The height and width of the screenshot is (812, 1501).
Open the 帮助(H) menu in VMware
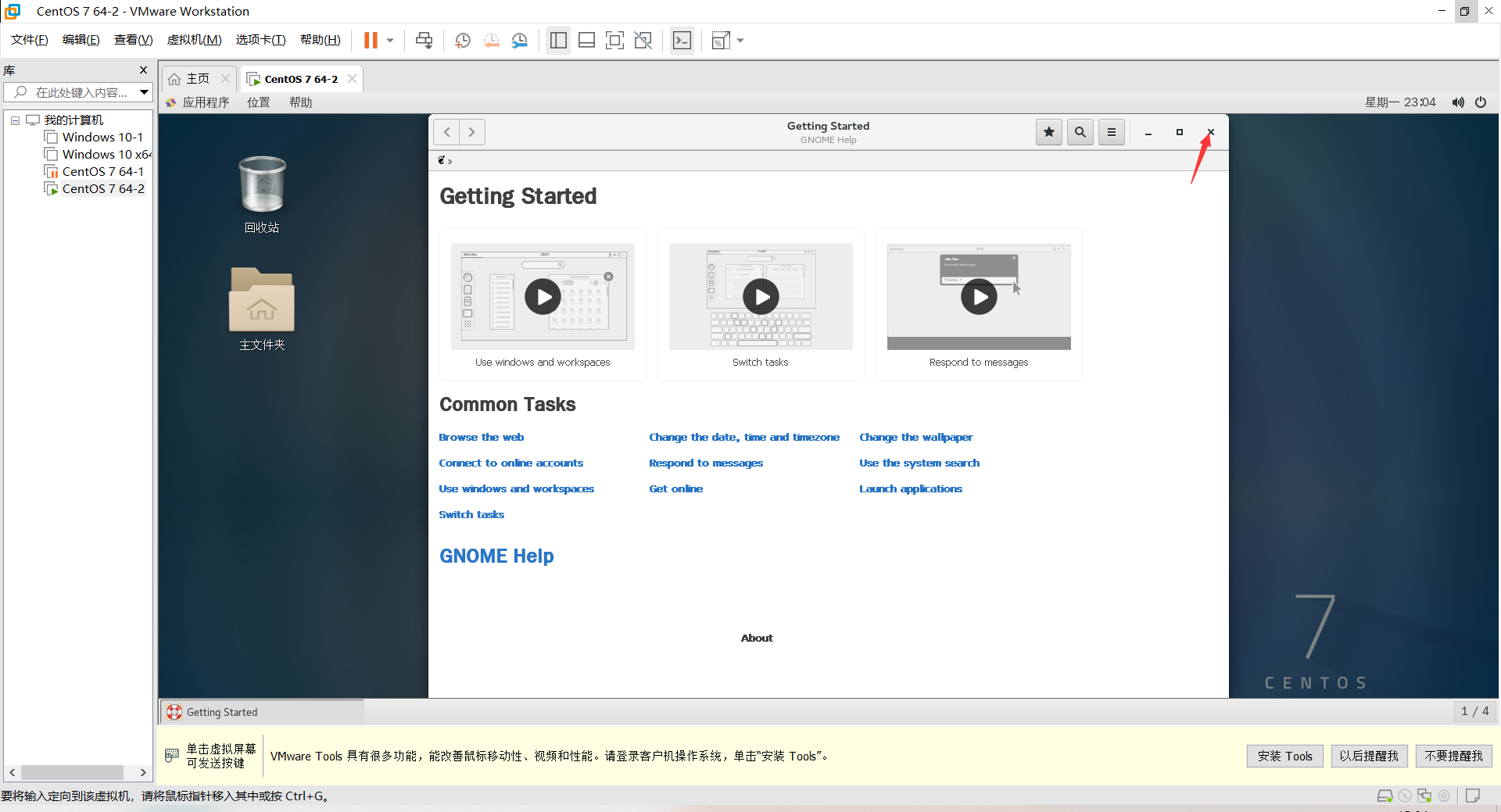tap(321, 40)
